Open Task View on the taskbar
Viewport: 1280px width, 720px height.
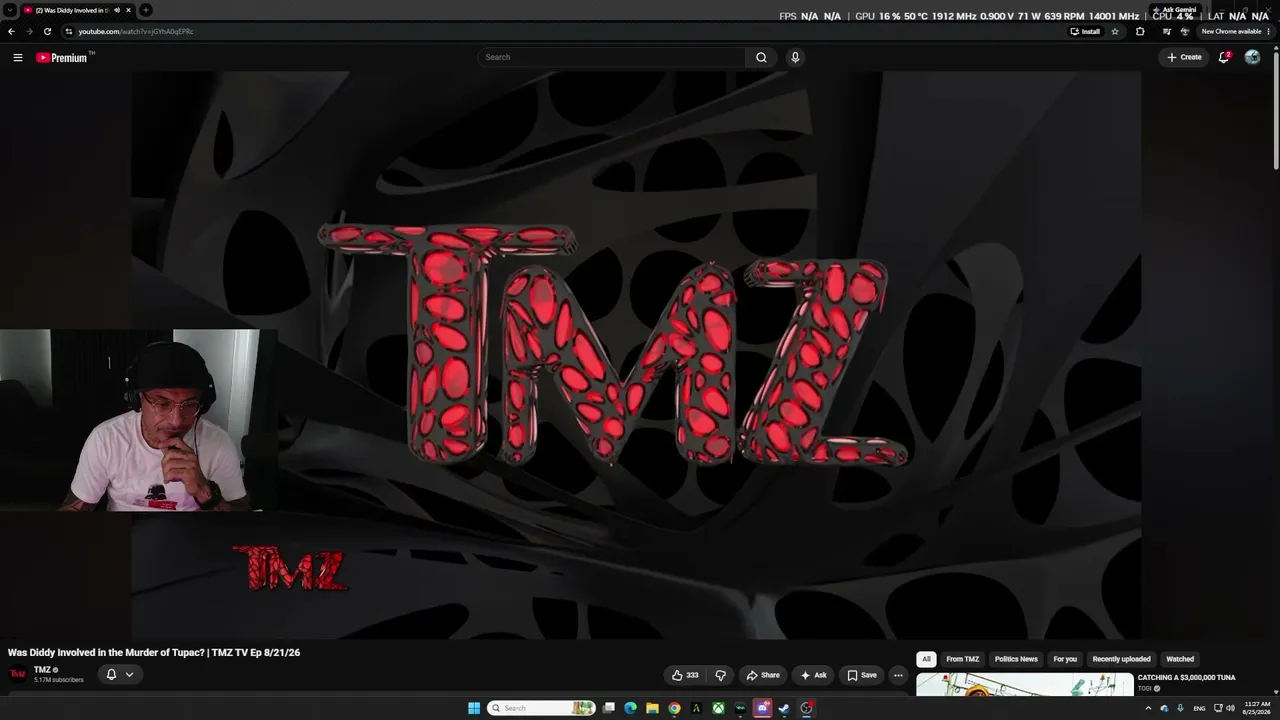(x=608, y=708)
